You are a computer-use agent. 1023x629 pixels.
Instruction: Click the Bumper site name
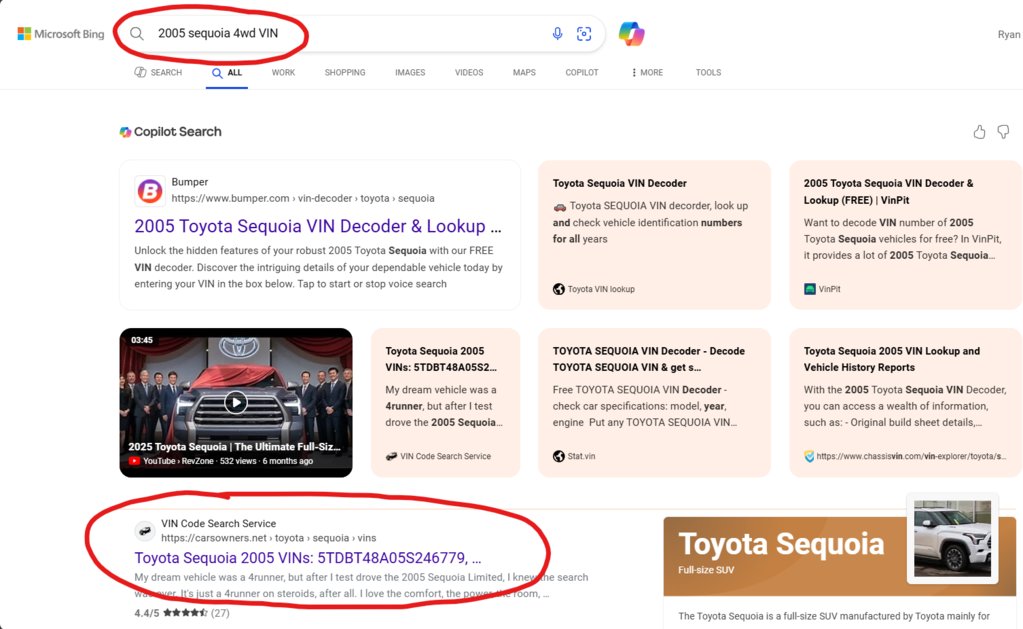(x=190, y=182)
